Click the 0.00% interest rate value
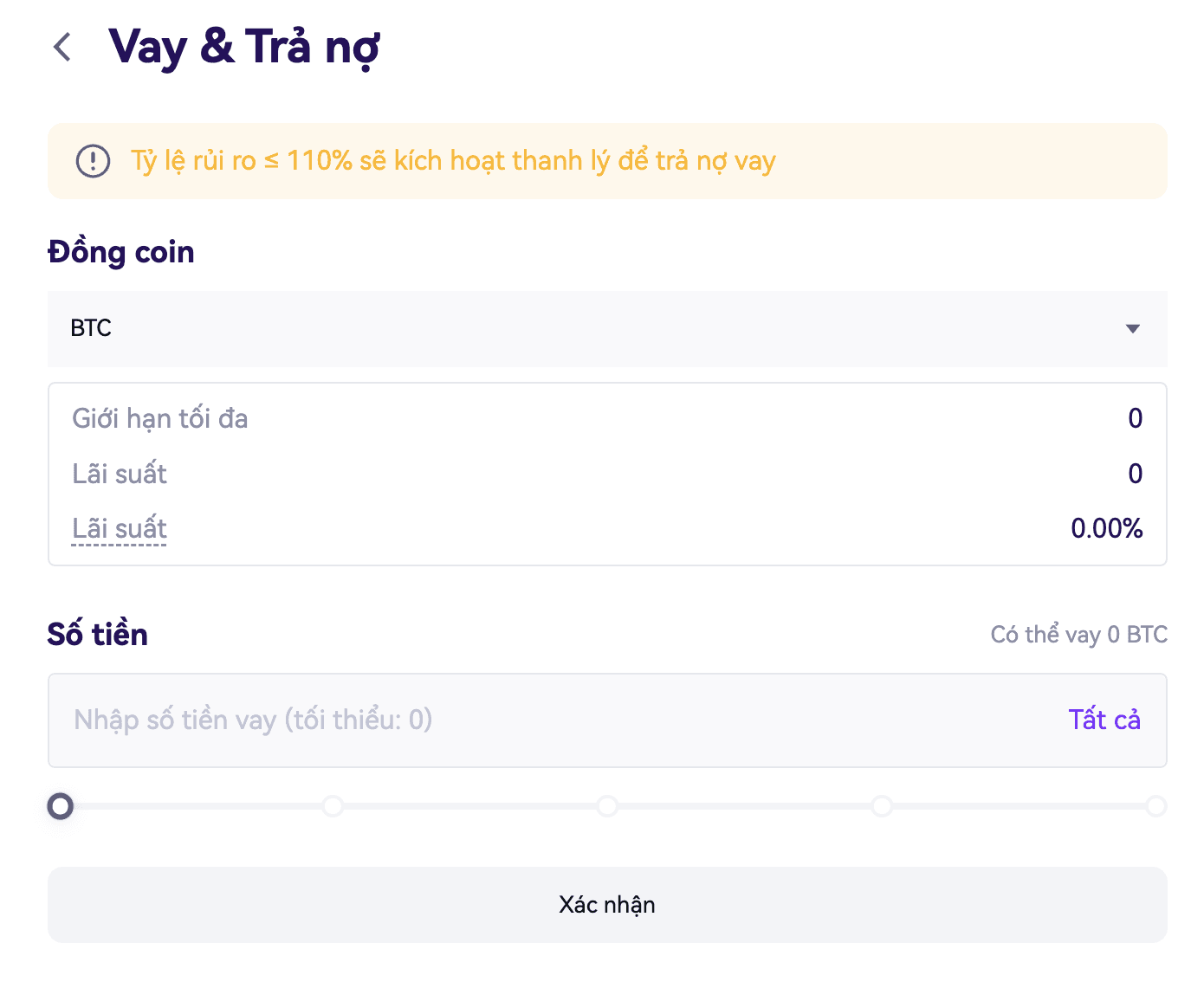This screenshot has width=1204, height=1001. [1106, 529]
